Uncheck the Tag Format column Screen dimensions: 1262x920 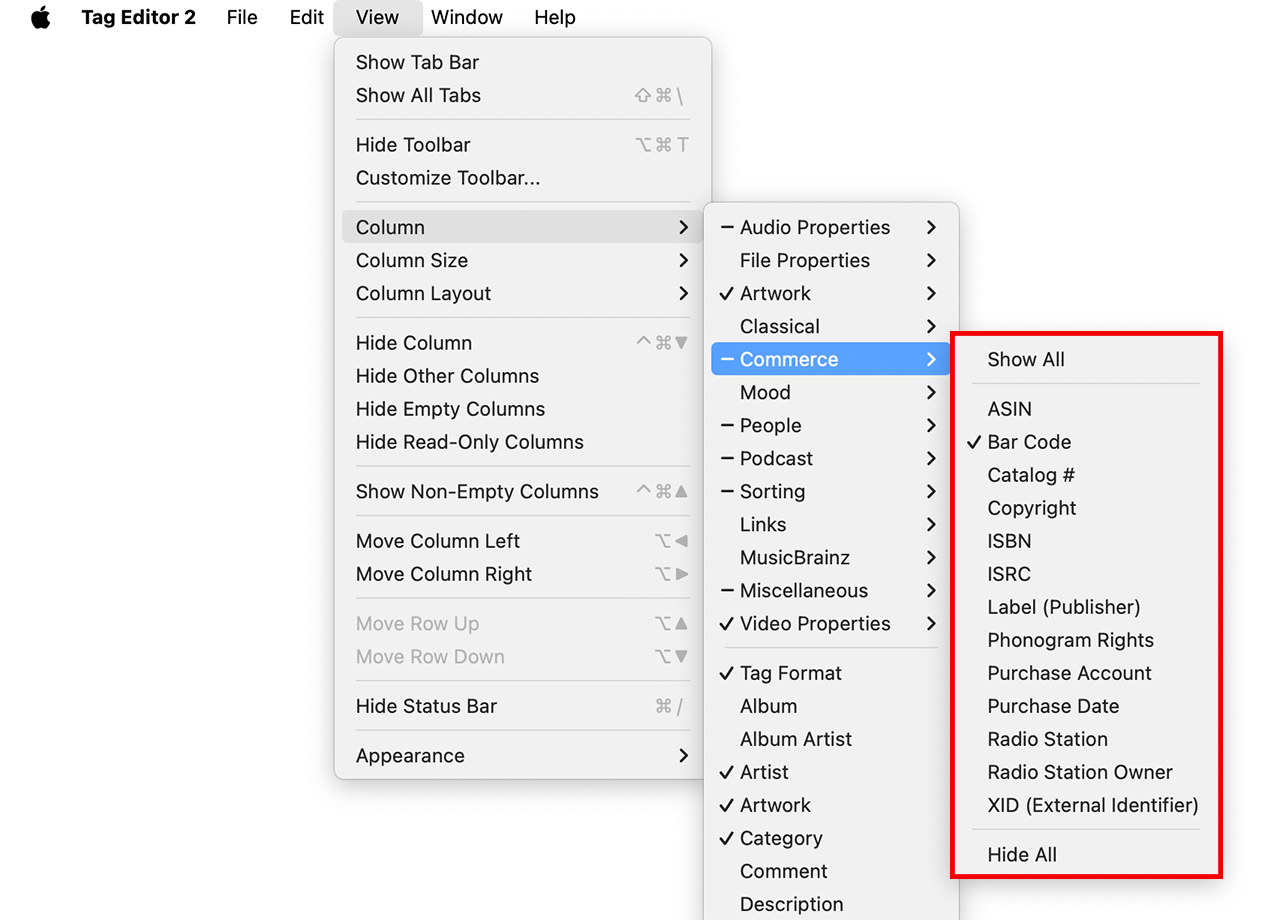pos(830,673)
